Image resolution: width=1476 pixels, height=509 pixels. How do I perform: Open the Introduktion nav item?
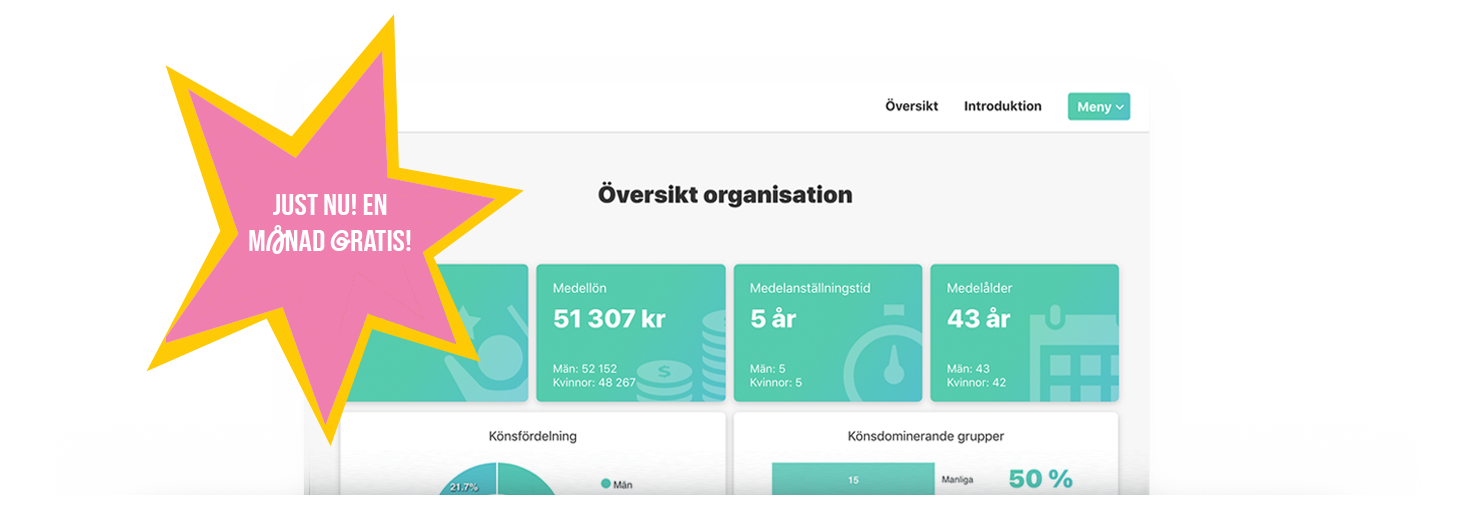[x=1002, y=106]
